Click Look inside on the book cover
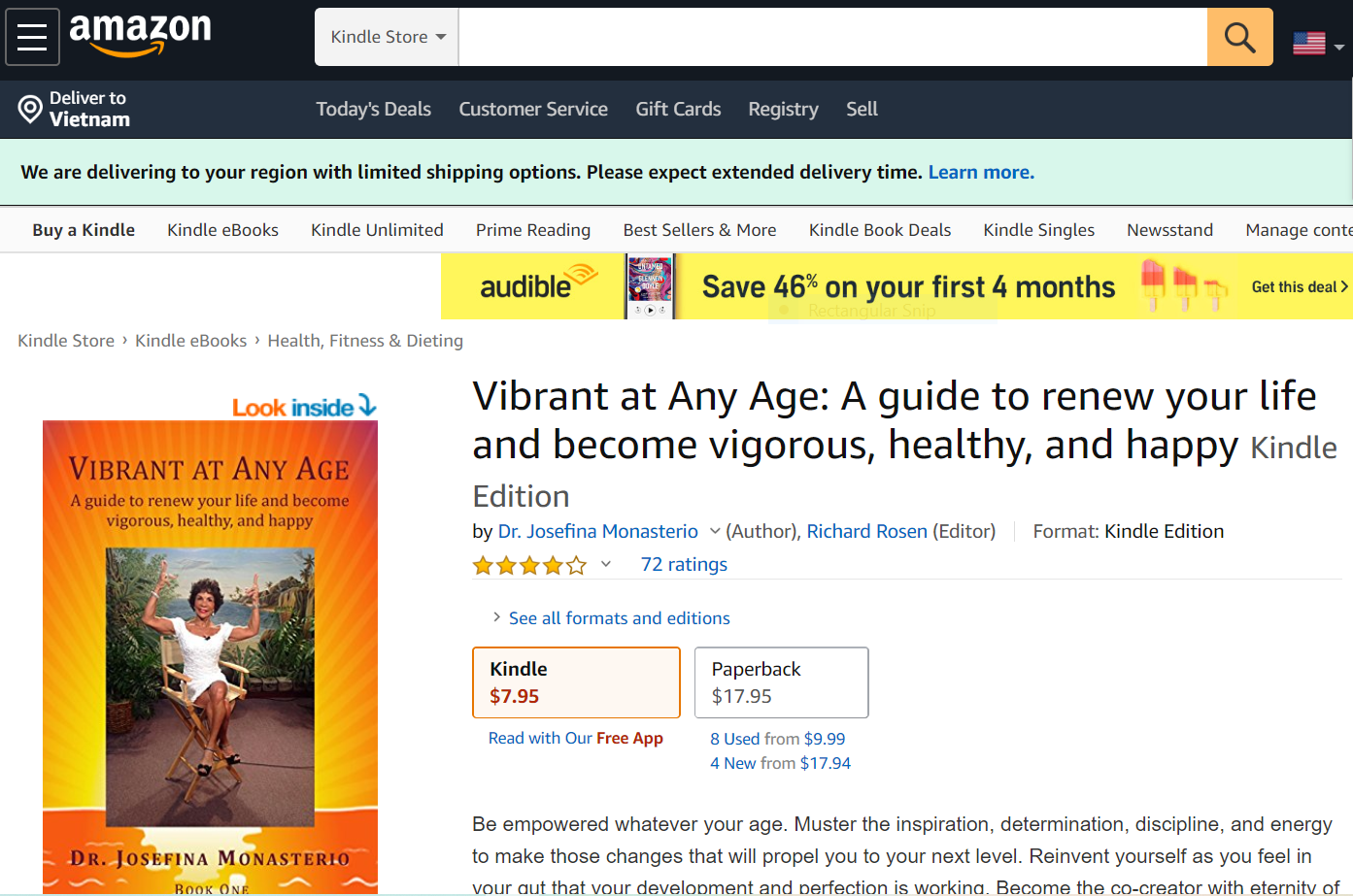Viewport: 1353px width, 896px height. 304,407
